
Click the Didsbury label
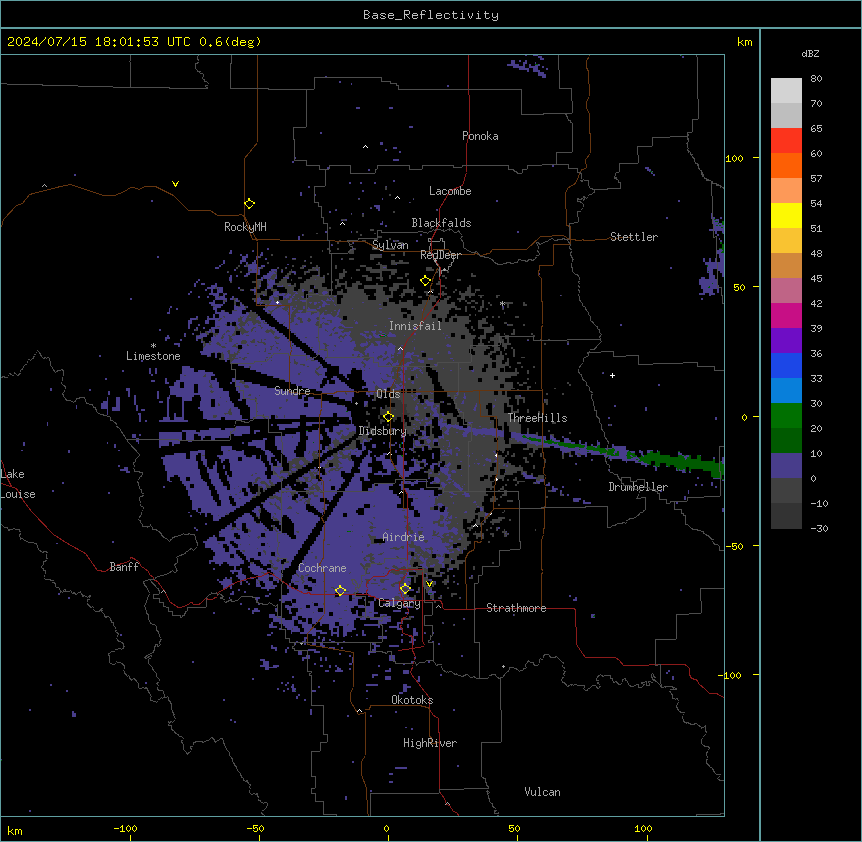pyautogui.click(x=383, y=431)
